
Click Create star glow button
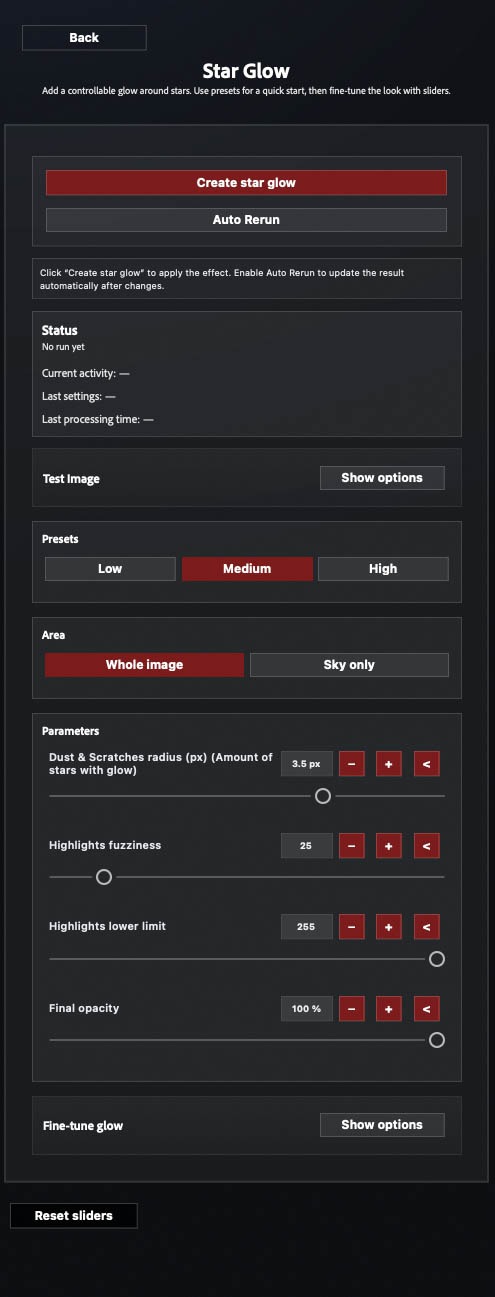point(246,183)
